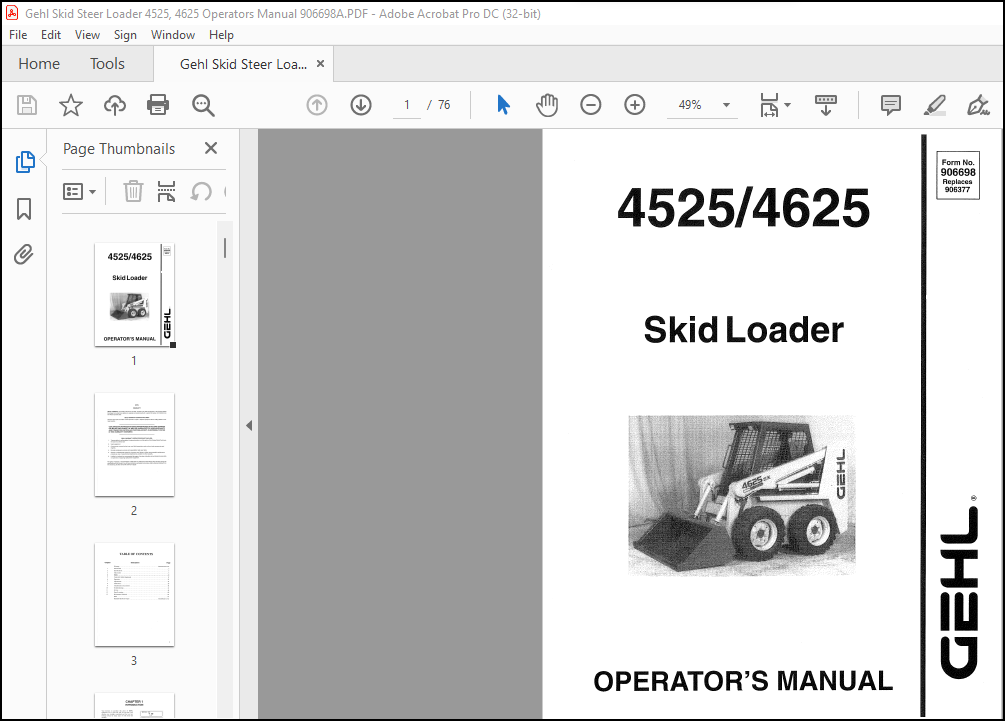
Task: Open the zoom percentage dropdown arrow
Action: 726,104
